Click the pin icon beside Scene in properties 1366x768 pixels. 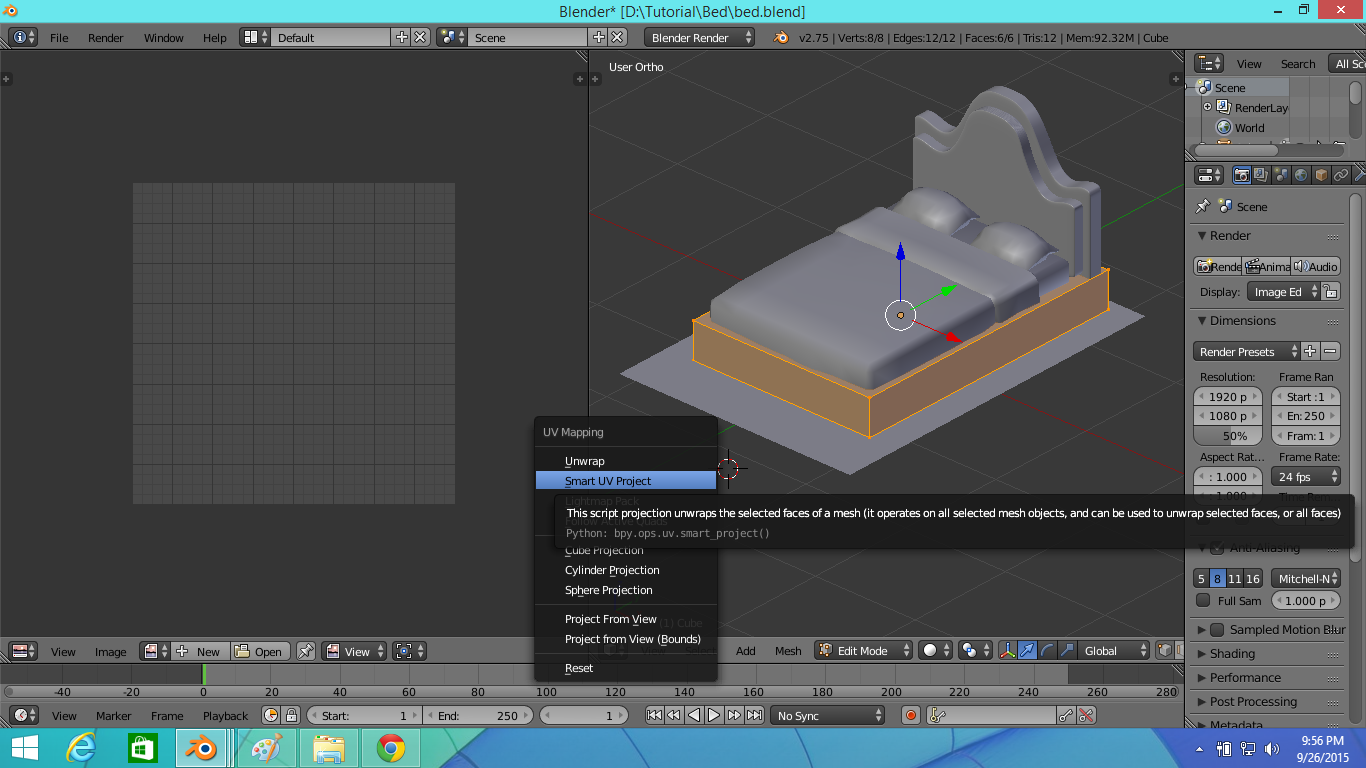click(x=1203, y=207)
